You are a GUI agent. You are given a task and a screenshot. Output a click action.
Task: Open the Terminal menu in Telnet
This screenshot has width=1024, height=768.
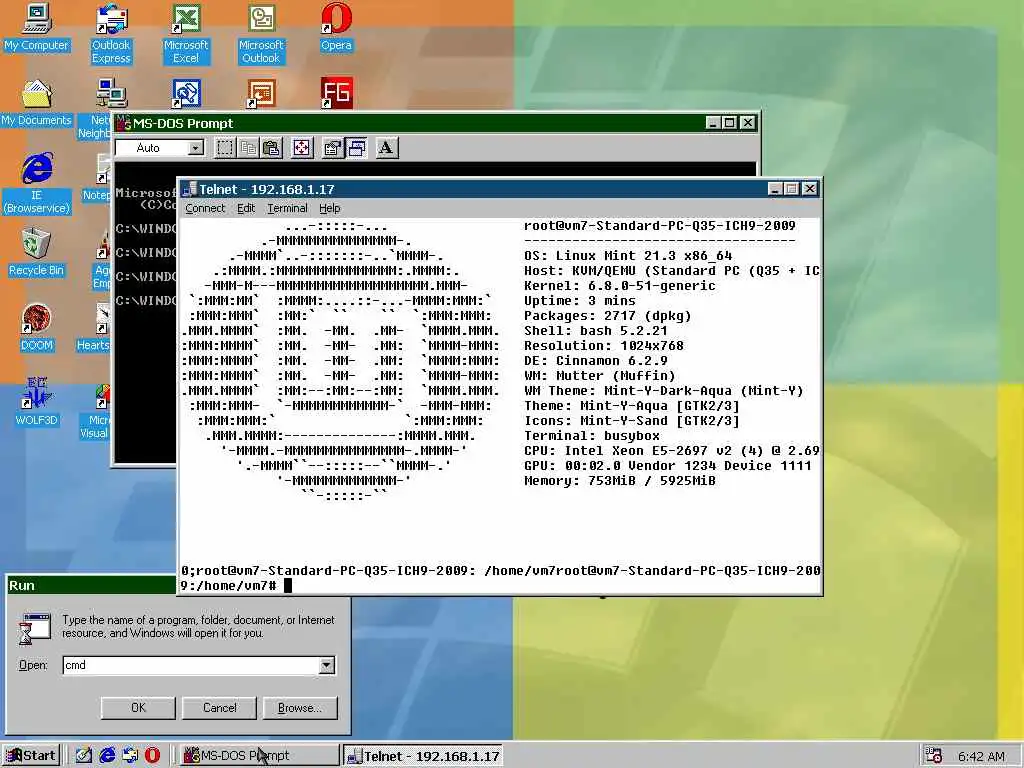click(x=287, y=208)
